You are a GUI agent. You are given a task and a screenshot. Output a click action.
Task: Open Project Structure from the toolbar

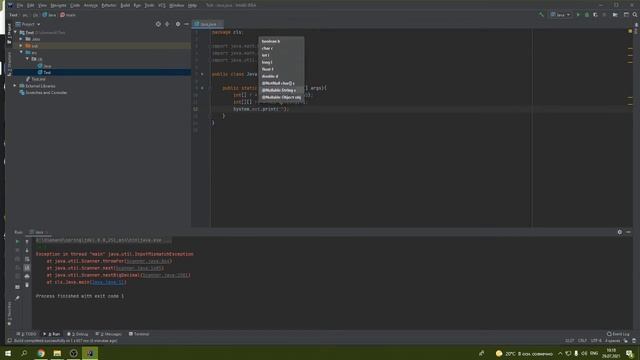pos(615,15)
